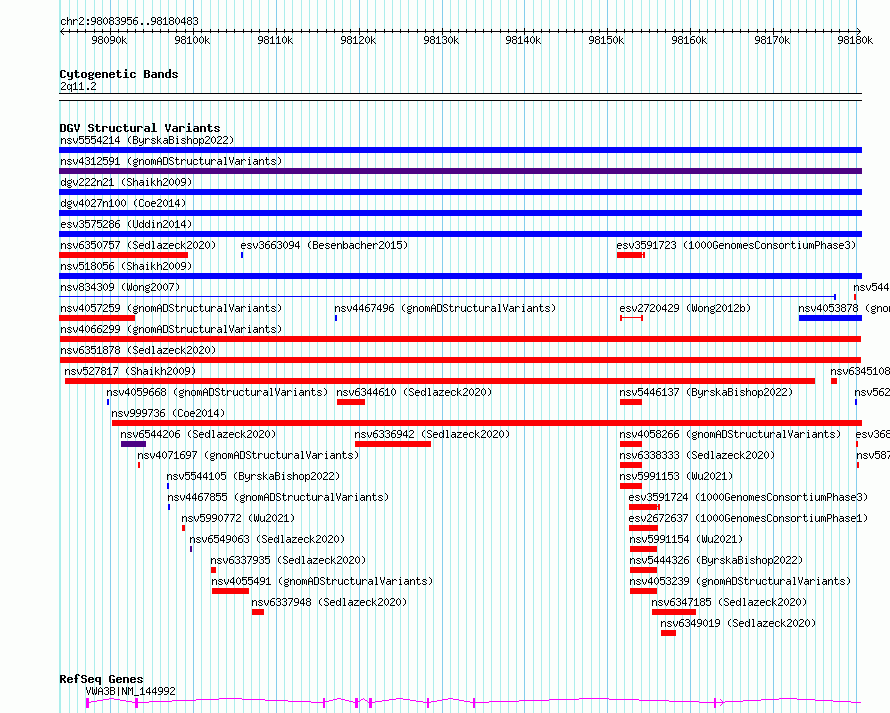Click the nsv999736 (Coe2014) label

tap(168, 413)
